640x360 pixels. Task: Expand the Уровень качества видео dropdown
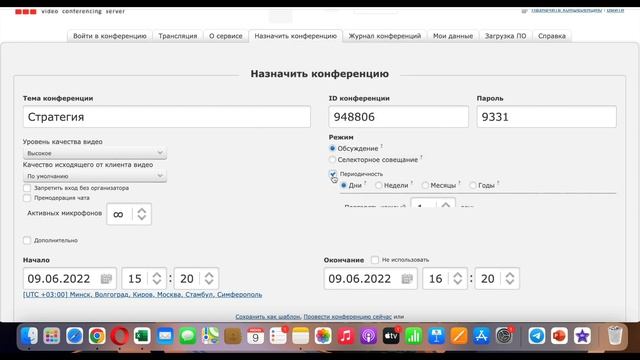point(95,153)
